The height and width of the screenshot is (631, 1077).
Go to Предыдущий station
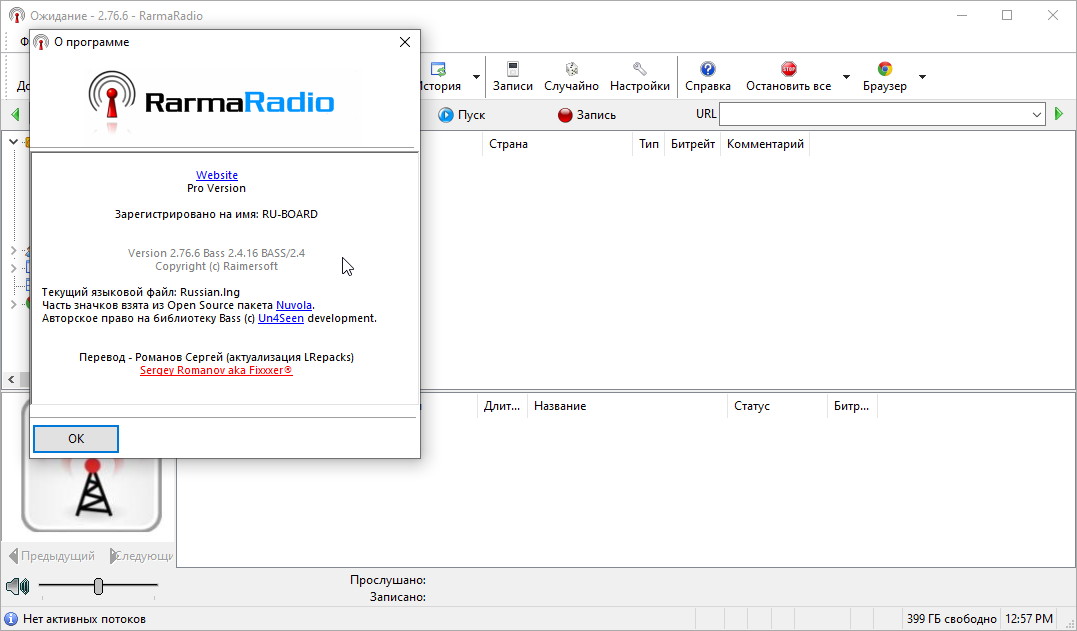52,555
